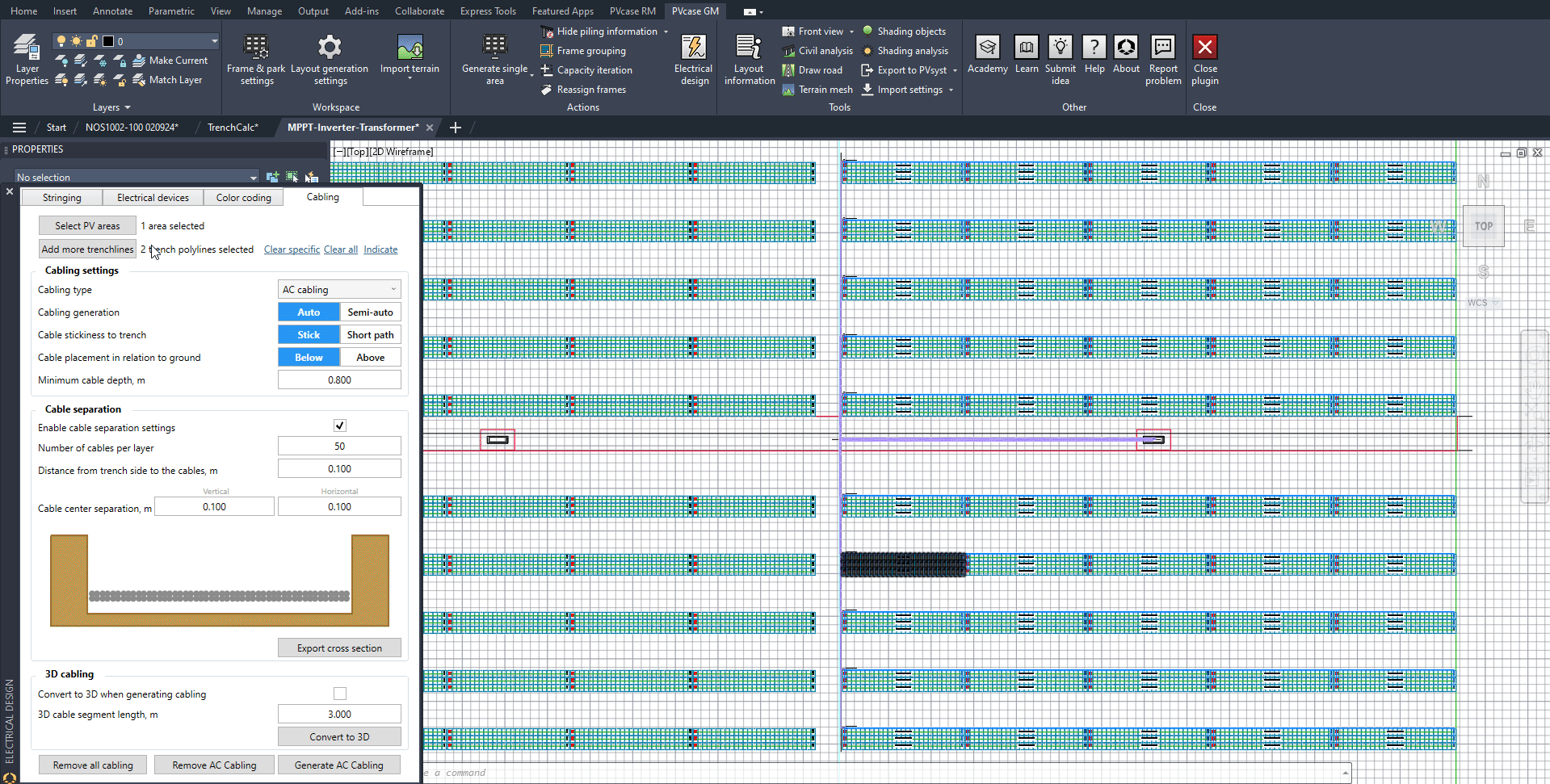Expand the No selection properties dropdown

(x=254, y=178)
